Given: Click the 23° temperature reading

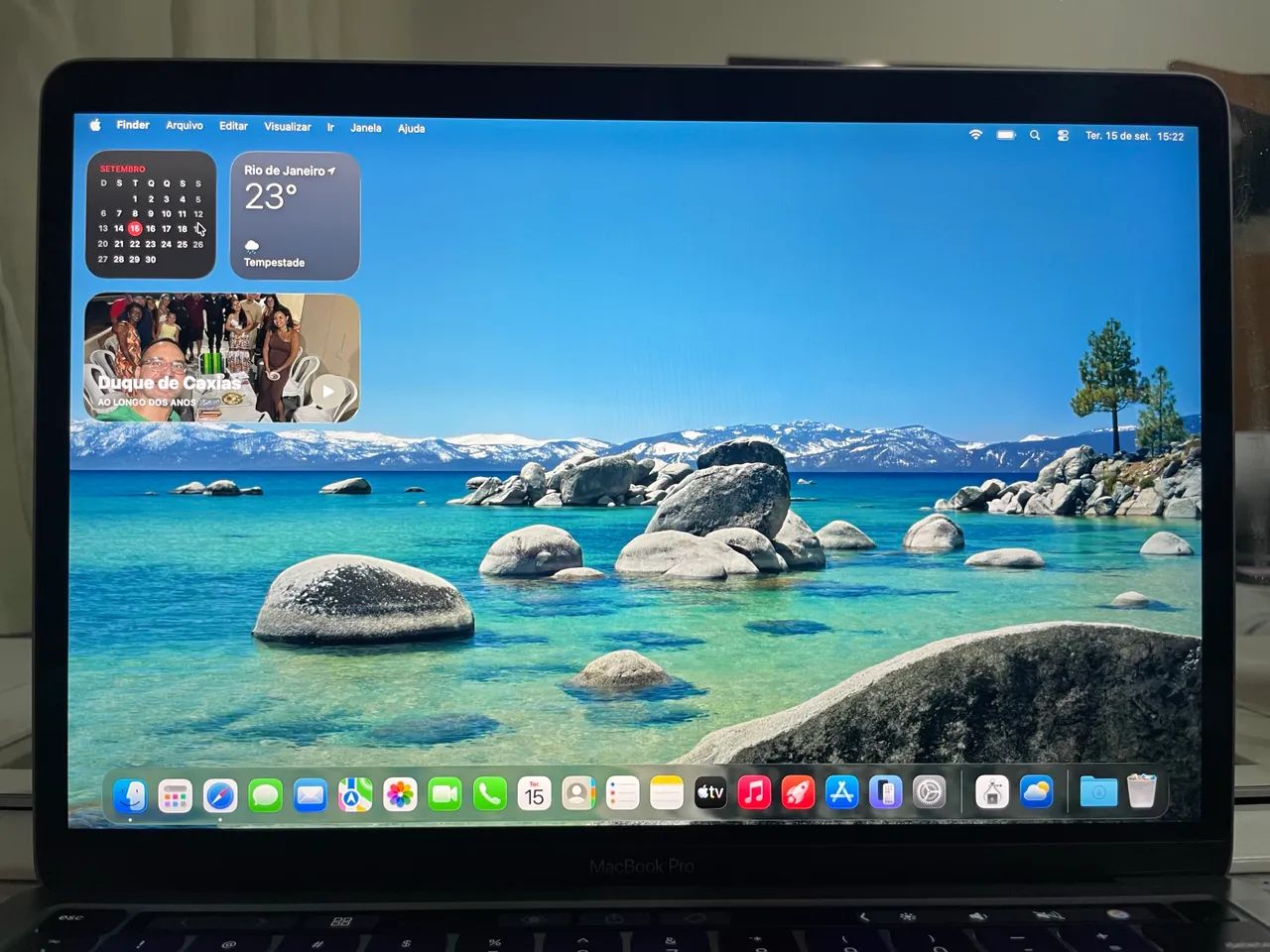Looking at the screenshot, I should click(271, 197).
